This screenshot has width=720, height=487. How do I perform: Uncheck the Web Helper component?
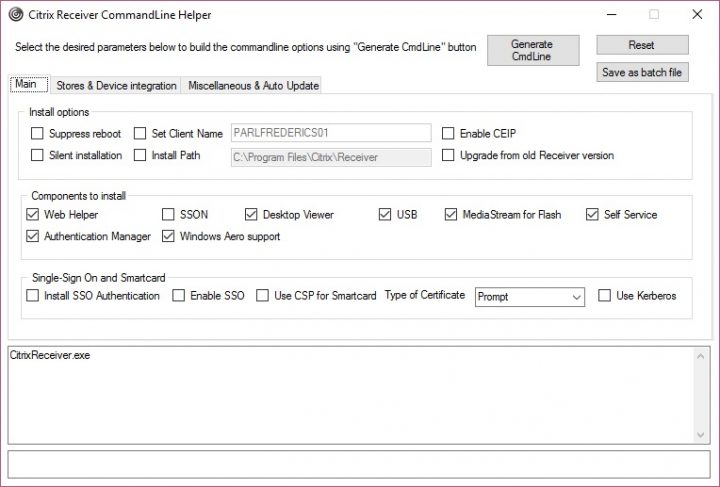[x=34, y=215]
